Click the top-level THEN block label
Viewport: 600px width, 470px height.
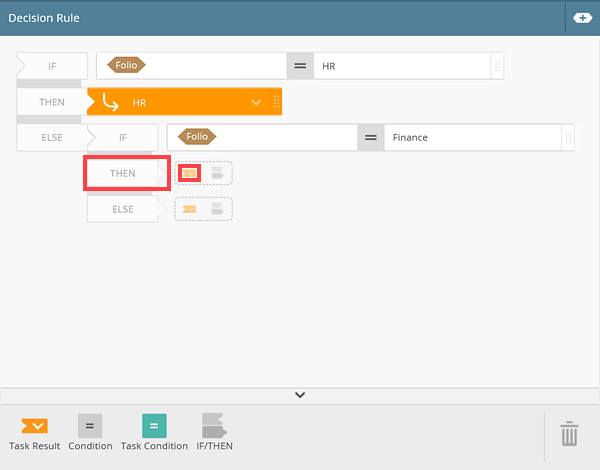[52, 102]
